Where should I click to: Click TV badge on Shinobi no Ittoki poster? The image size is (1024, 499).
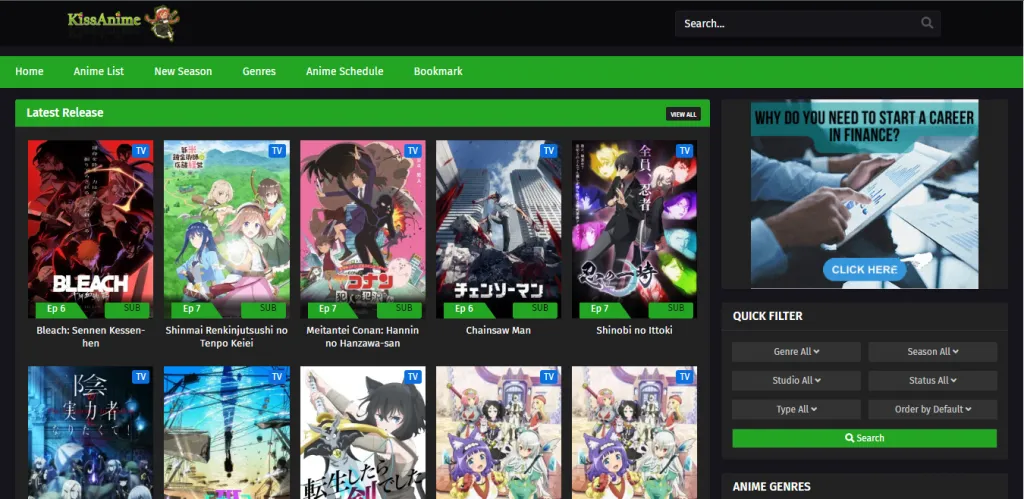pyautogui.click(x=684, y=151)
